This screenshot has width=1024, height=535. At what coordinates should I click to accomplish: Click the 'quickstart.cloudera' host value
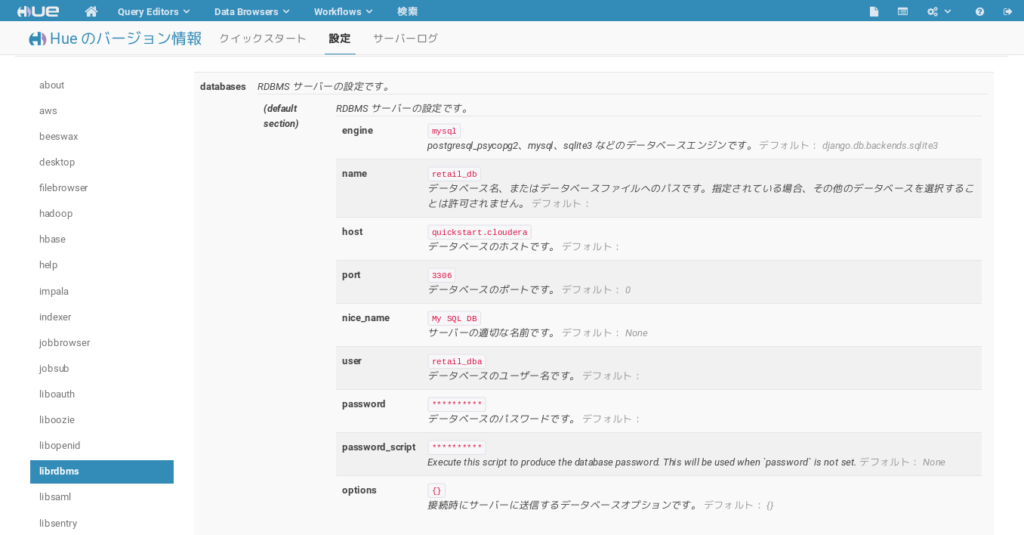pyautogui.click(x=479, y=233)
